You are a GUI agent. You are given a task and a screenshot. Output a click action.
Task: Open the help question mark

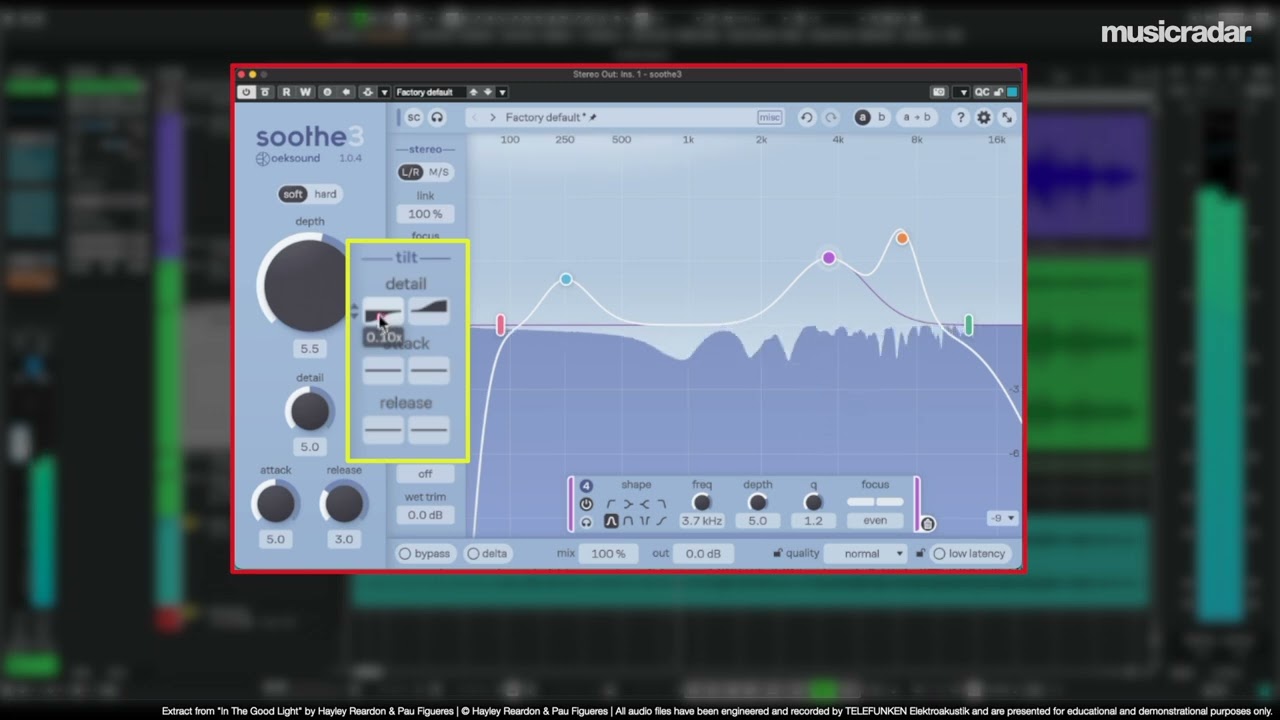pos(961,117)
